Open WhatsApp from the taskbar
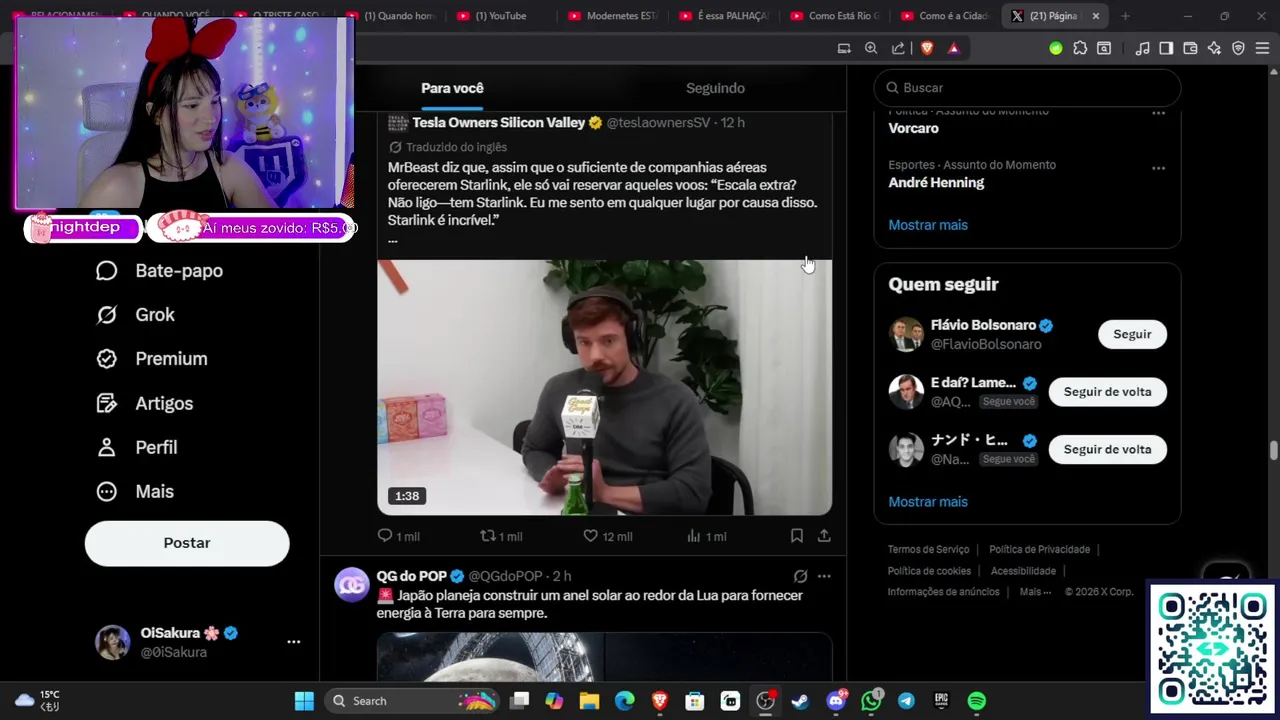The image size is (1280, 720). click(x=871, y=701)
